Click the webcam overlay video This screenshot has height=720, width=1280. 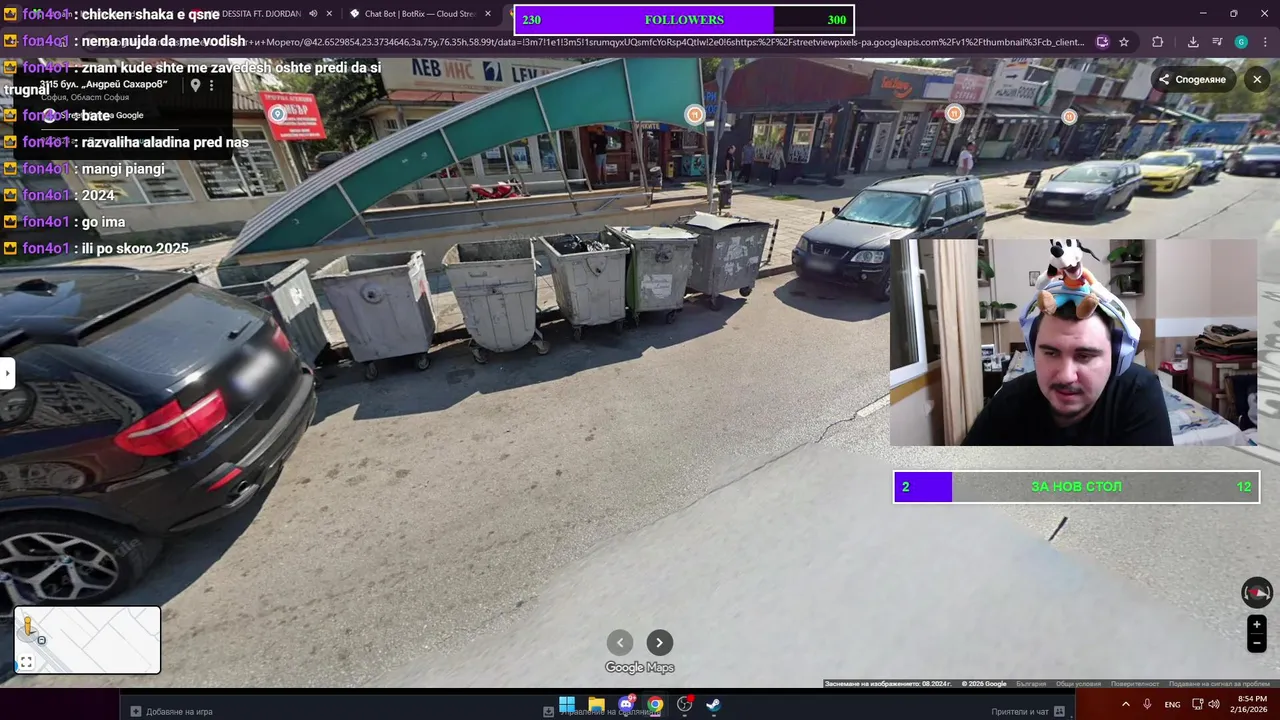pyautogui.click(x=1073, y=342)
